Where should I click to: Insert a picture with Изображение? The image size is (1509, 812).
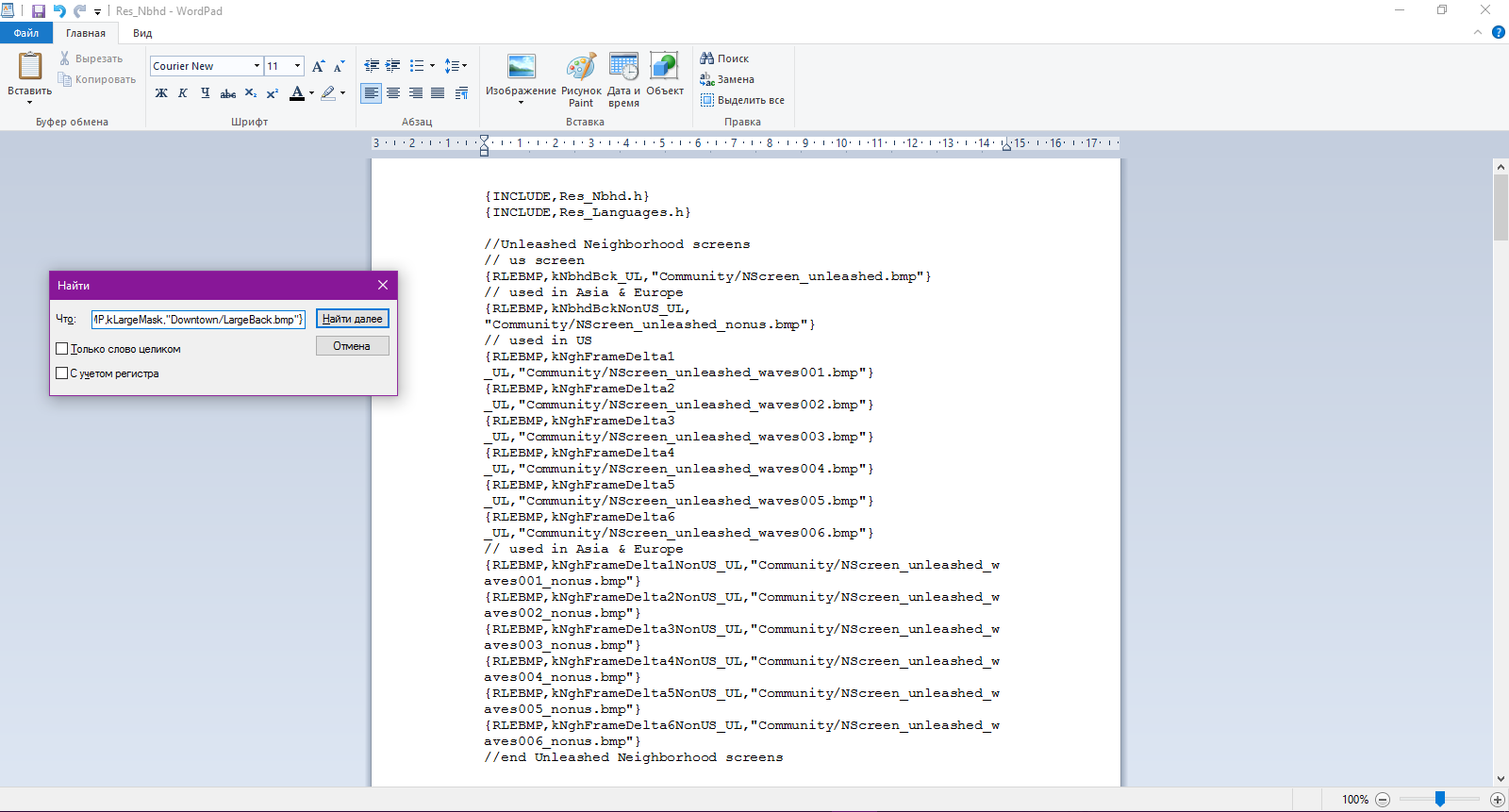coord(521,74)
